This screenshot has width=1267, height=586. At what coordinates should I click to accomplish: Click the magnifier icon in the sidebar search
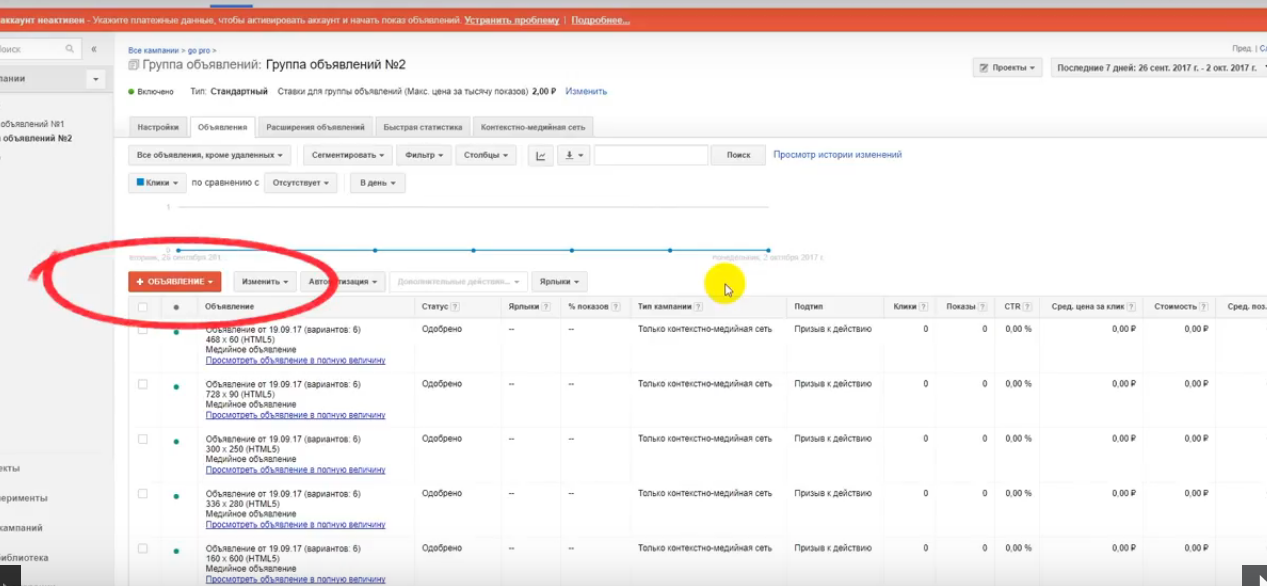click(x=70, y=48)
